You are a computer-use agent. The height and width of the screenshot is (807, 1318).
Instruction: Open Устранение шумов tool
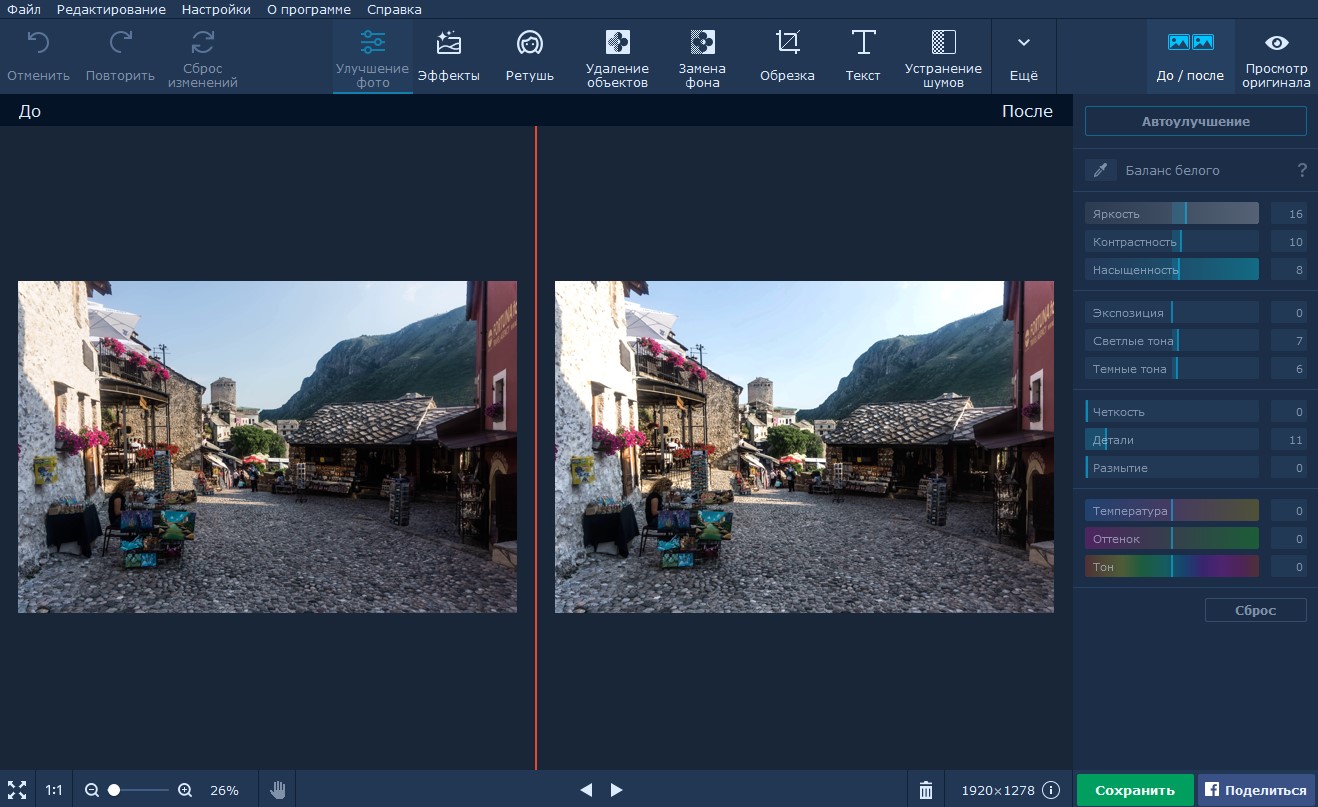click(943, 59)
